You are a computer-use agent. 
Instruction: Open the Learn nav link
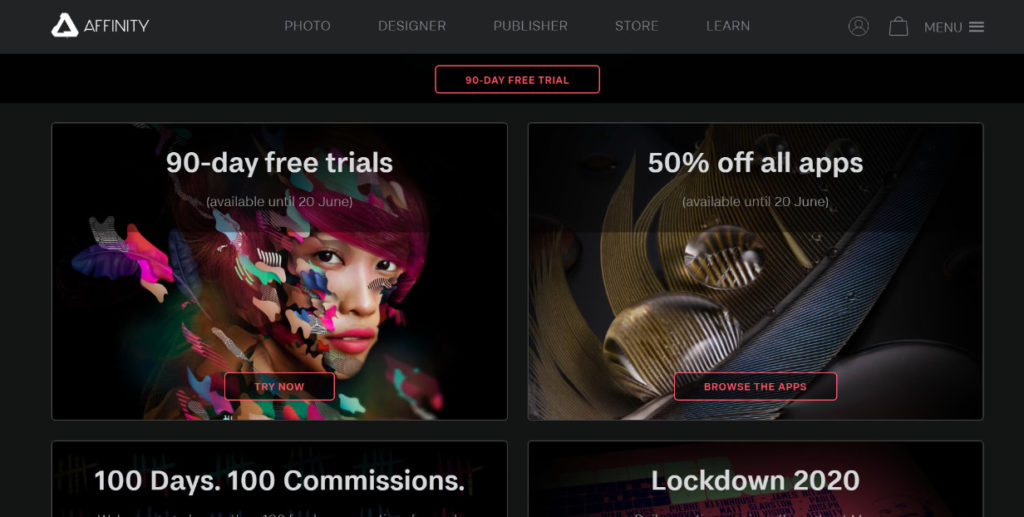pos(728,26)
